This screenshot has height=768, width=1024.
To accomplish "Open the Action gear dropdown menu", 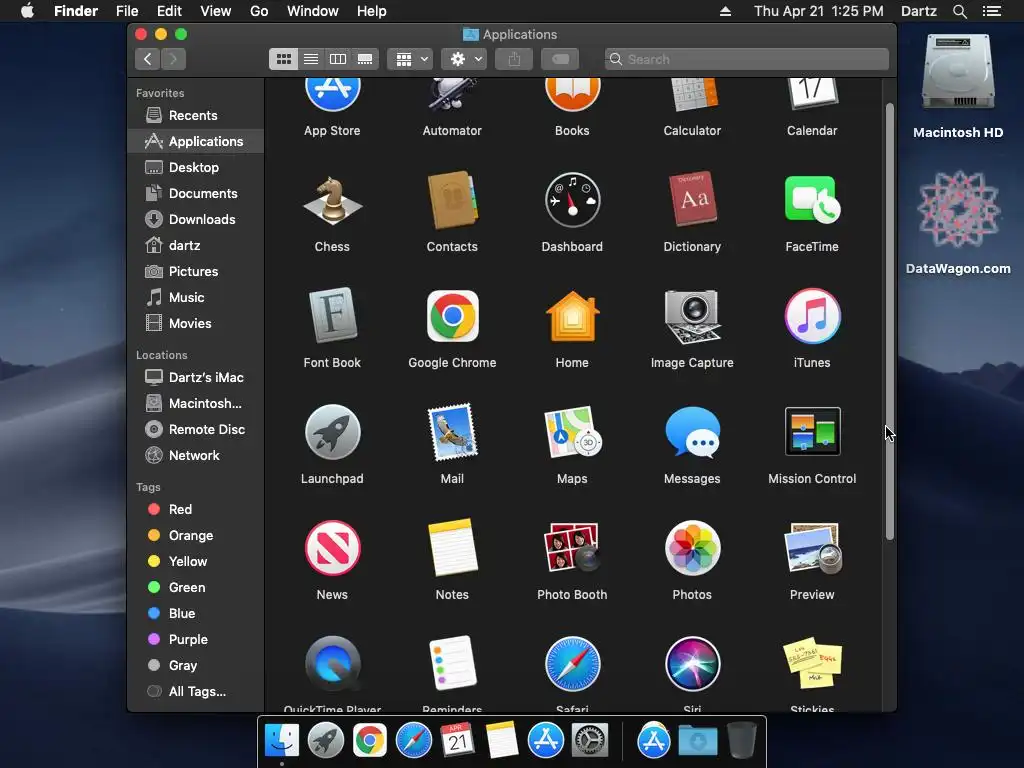I will pos(464,59).
